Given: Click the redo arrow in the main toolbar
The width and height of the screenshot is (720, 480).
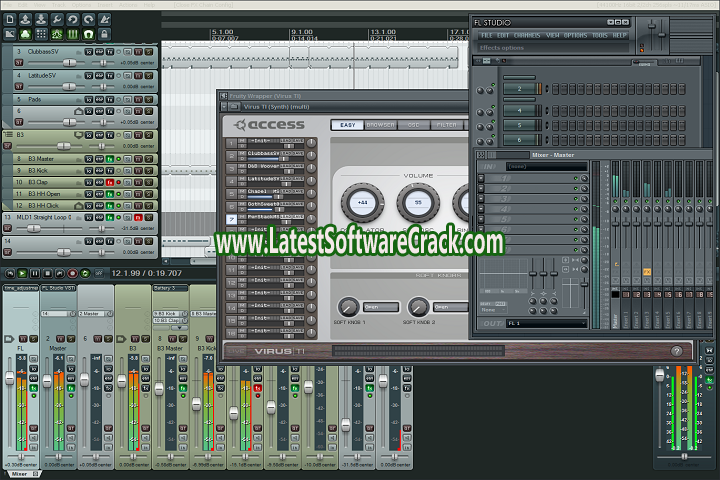Looking at the screenshot, I should click(x=89, y=19).
